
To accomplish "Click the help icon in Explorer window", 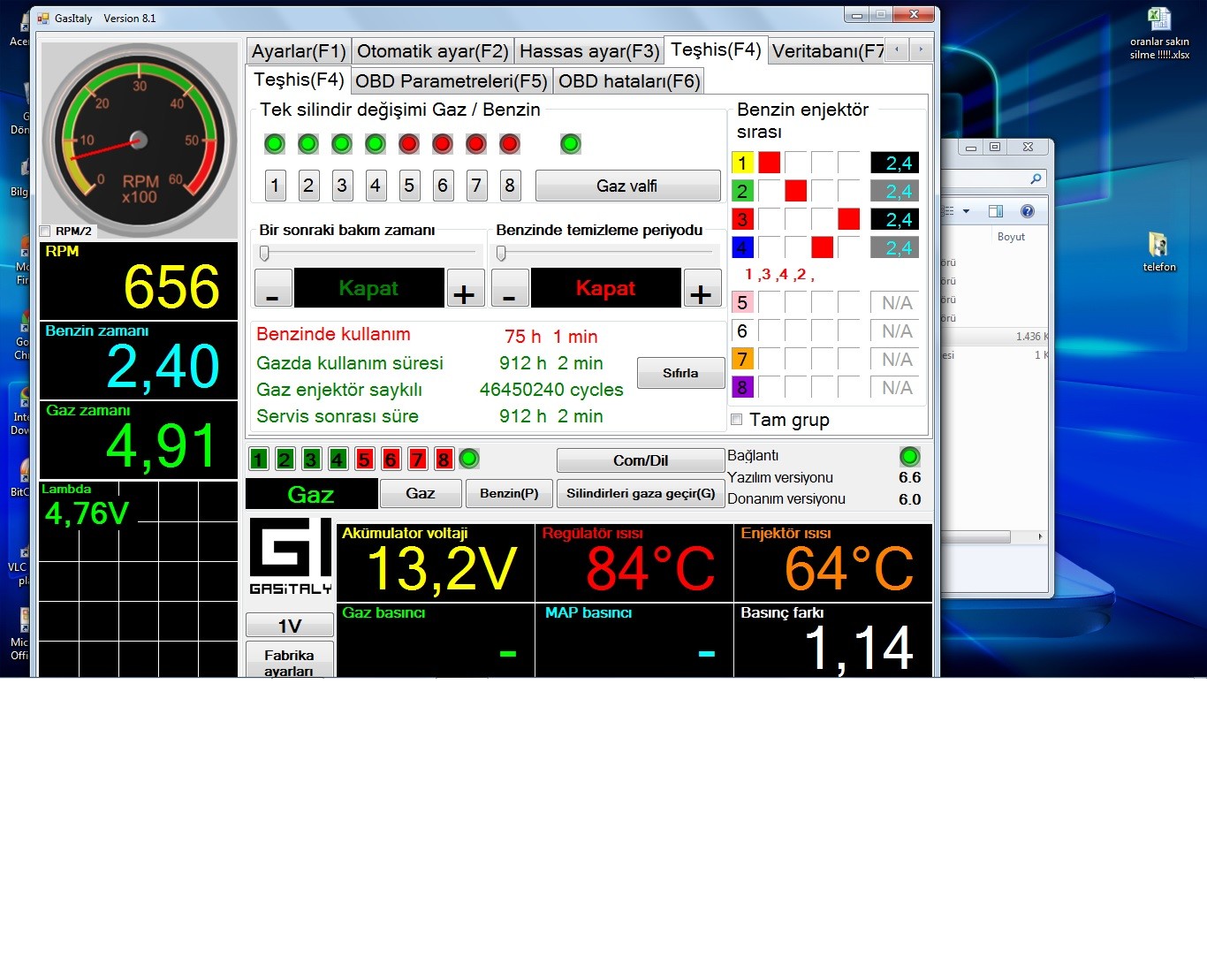I will (x=1027, y=211).
